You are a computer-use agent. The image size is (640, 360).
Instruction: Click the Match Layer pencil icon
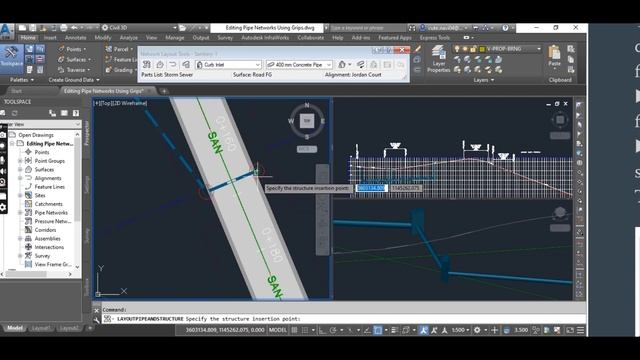click(417, 49)
